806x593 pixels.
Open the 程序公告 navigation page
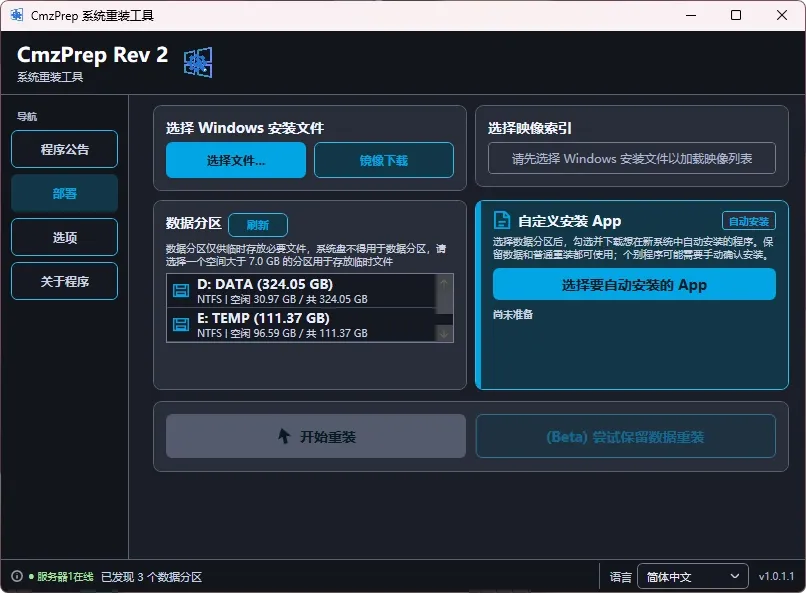click(64, 149)
